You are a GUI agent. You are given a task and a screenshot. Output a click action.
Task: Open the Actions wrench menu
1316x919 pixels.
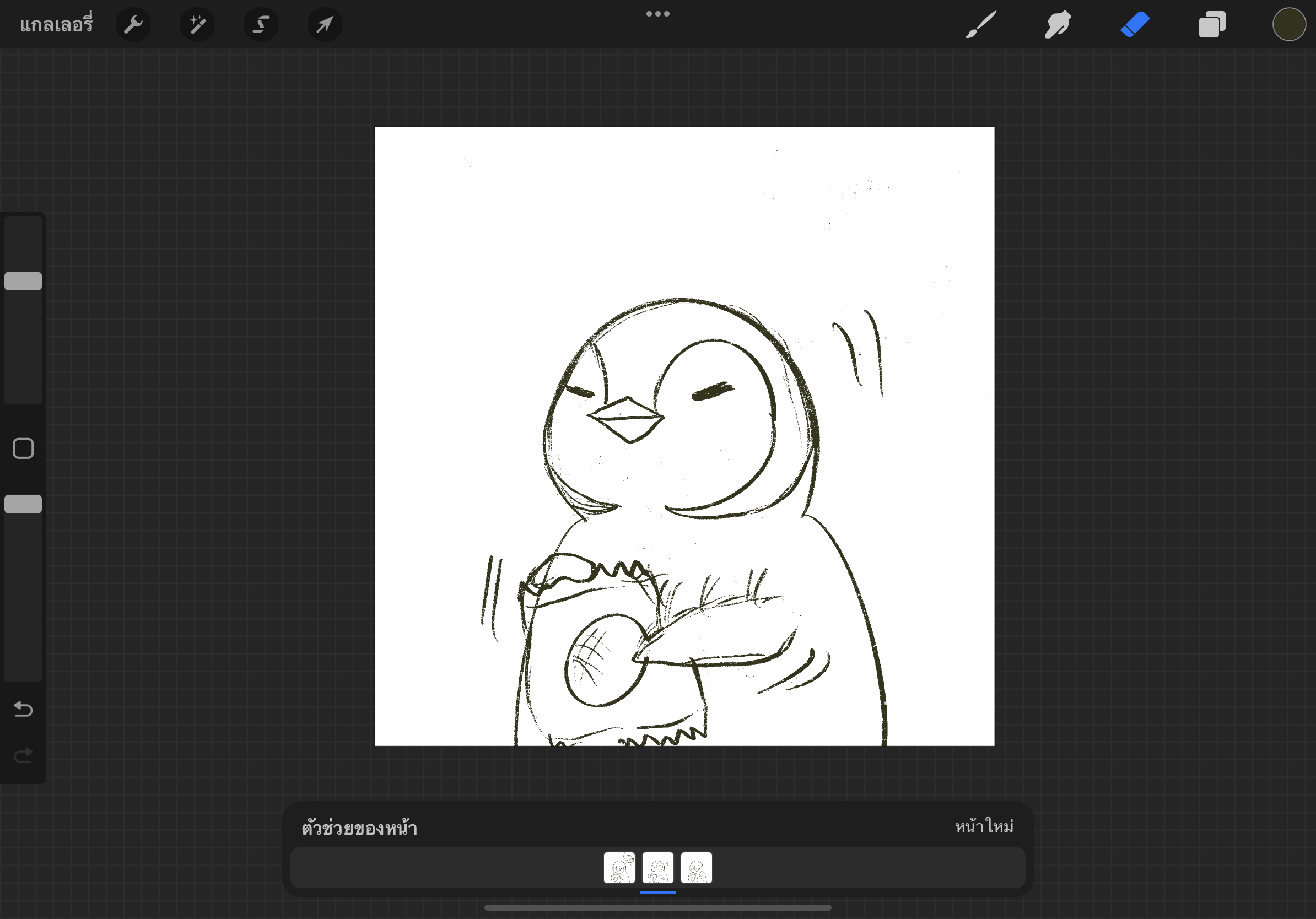coord(133,25)
